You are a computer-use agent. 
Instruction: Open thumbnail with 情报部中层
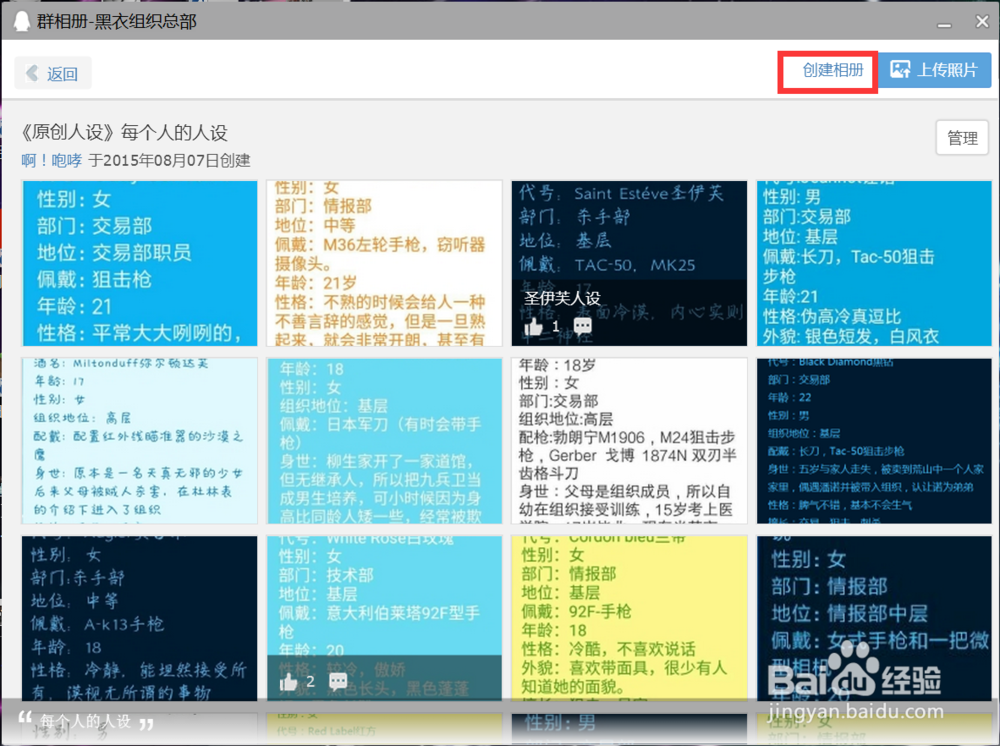(x=874, y=618)
